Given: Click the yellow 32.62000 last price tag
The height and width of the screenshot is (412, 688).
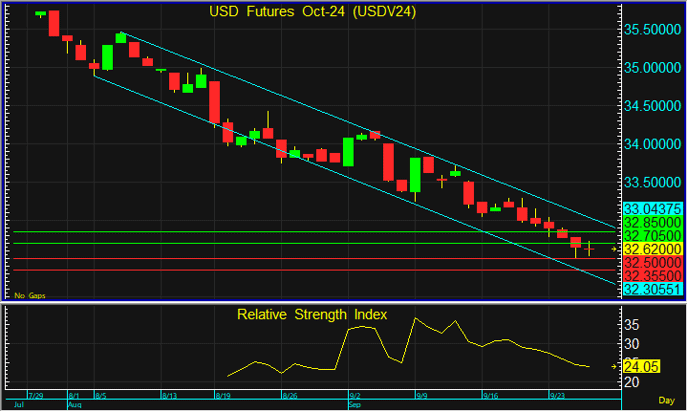Looking at the screenshot, I should pyautogui.click(x=652, y=248).
